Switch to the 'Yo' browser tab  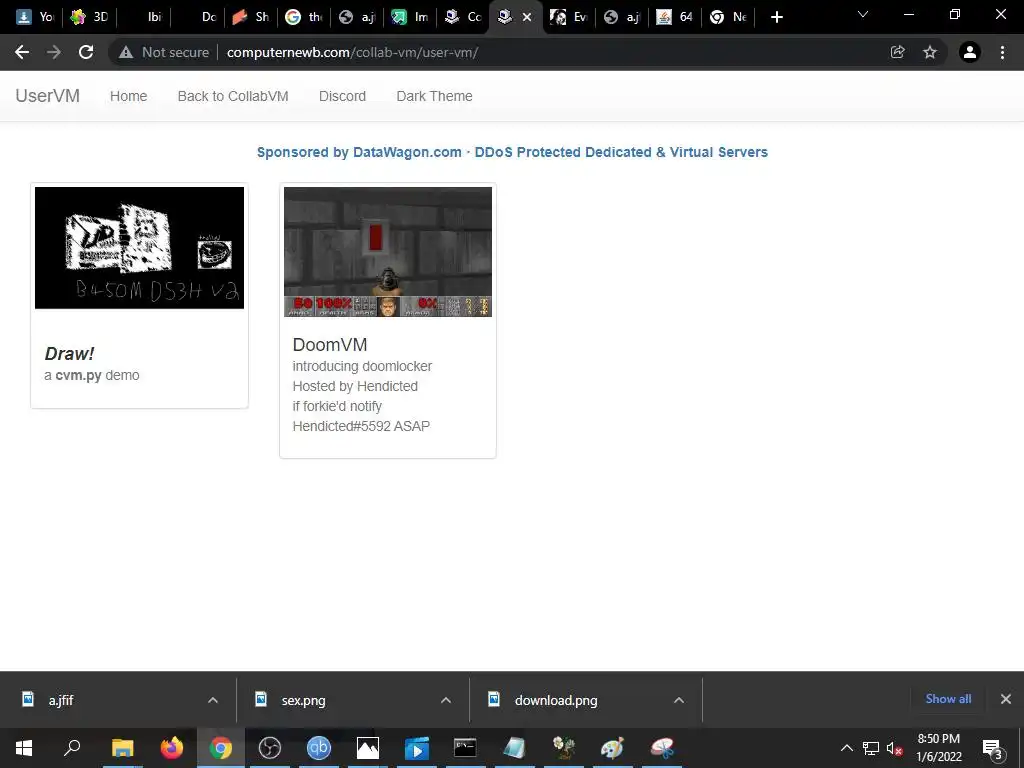(35, 17)
